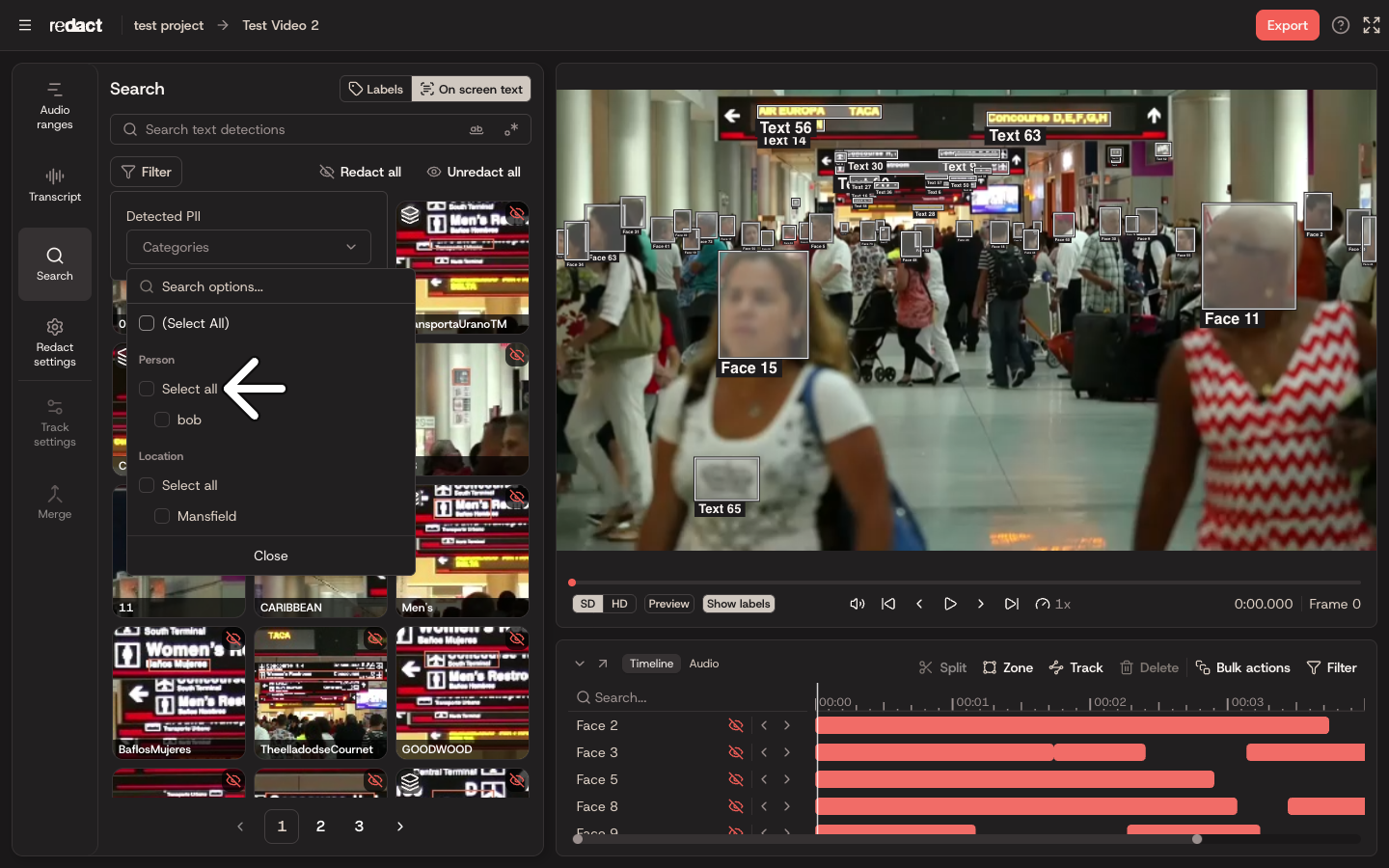1389x868 pixels.
Task: Click the timeline horizontal scrollbar
Action: (x=887, y=839)
